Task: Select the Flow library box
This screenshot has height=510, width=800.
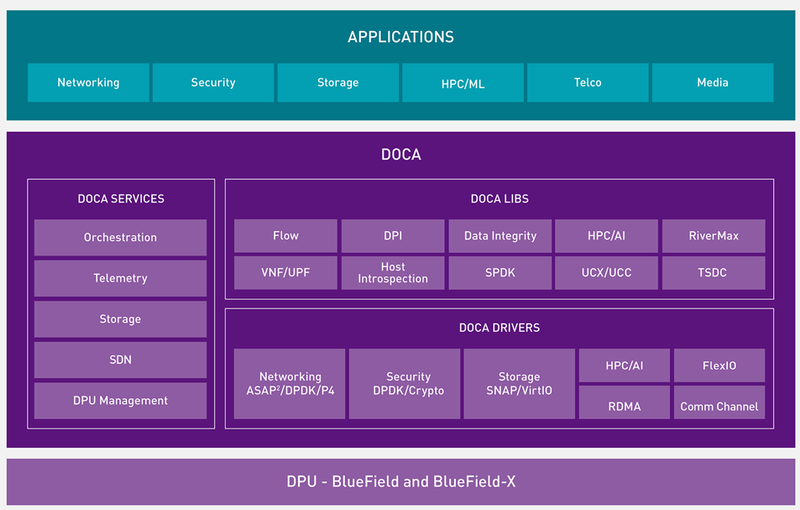Action: (286, 236)
